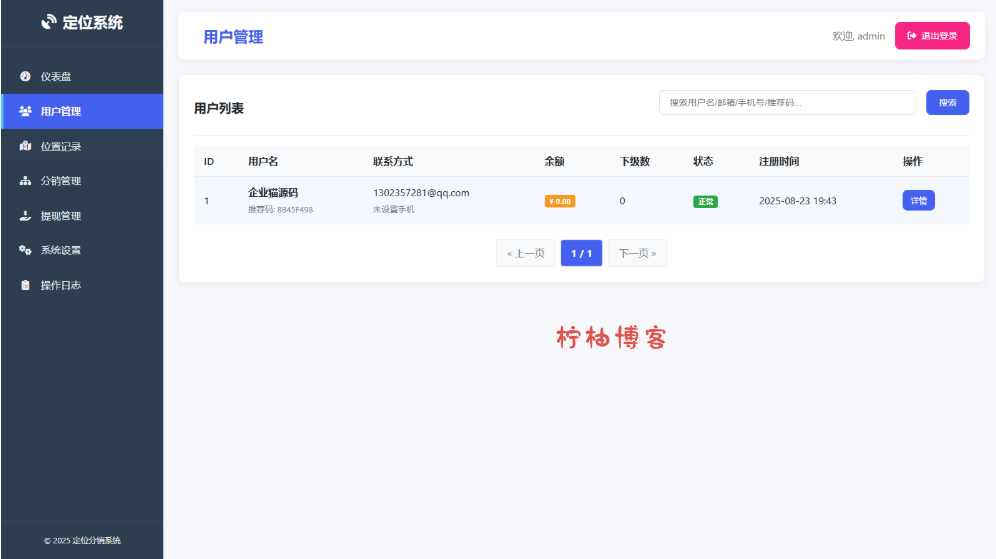Open 详情 for user 企业猫源码
This screenshot has height=559, width=996.
pyautogui.click(x=918, y=201)
